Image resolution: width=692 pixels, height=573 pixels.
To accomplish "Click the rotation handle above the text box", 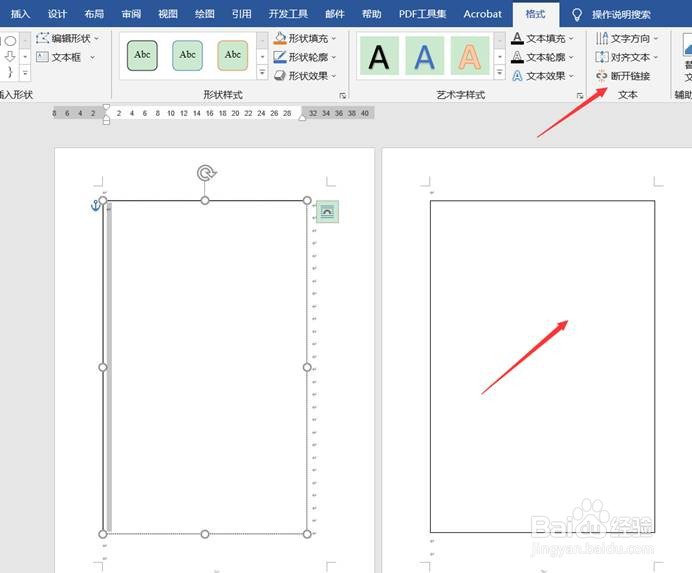I will [206, 173].
